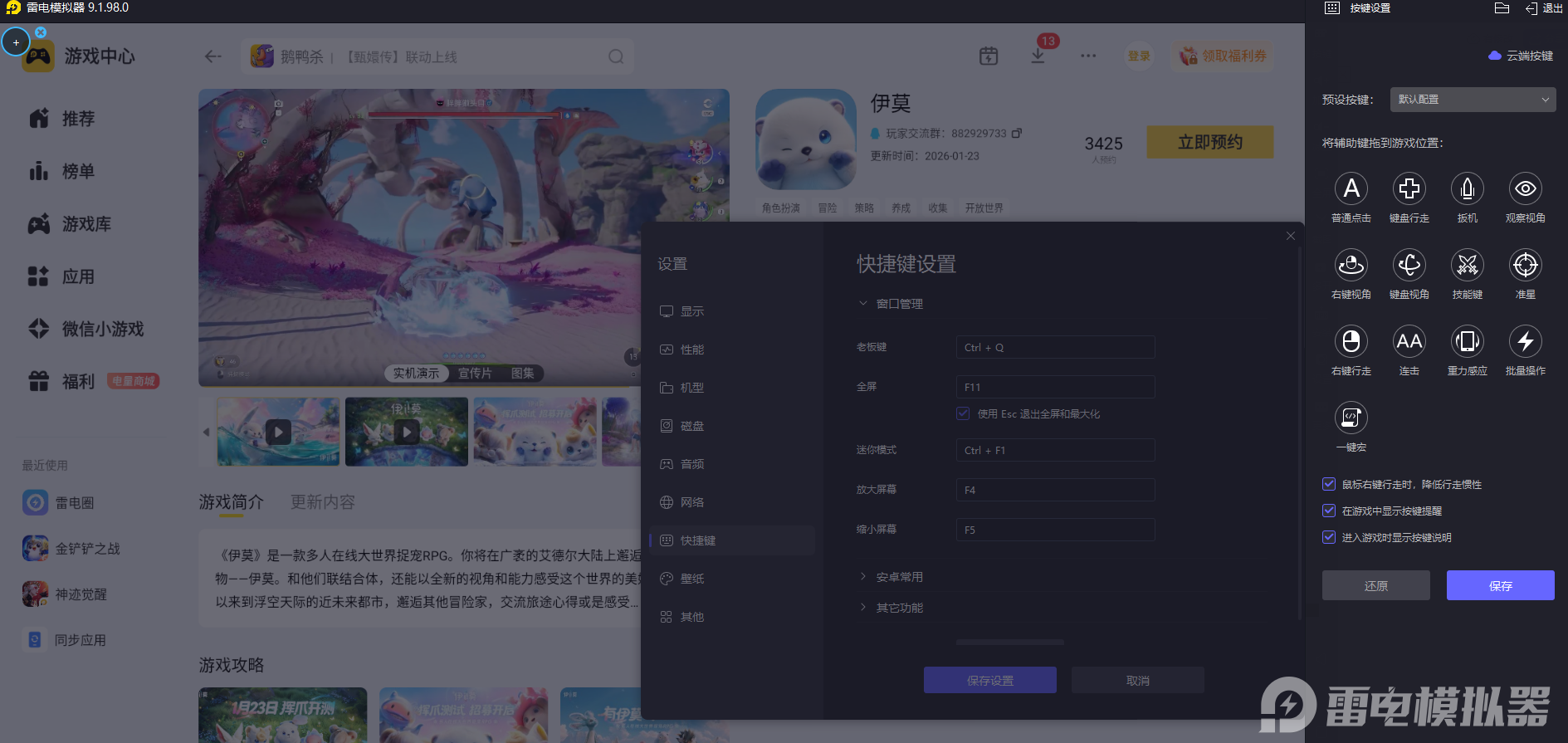This screenshot has height=743, width=1568.
Task: Click the 还原 restore button
Action: (1375, 585)
